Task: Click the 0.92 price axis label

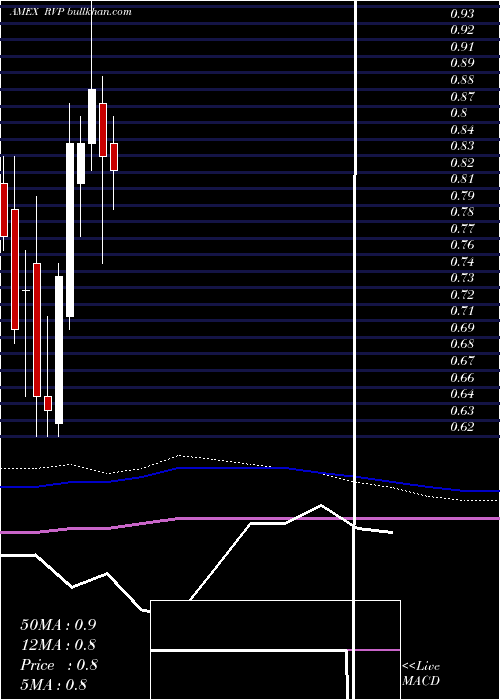Action: pos(462,30)
